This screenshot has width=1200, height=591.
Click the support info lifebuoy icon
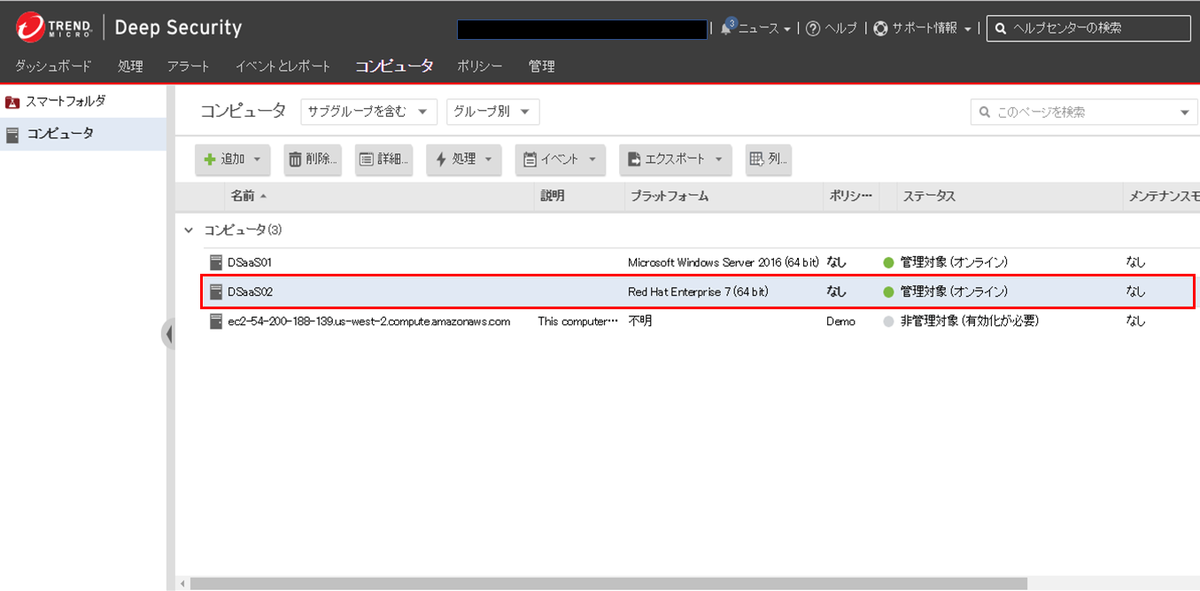point(880,28)
